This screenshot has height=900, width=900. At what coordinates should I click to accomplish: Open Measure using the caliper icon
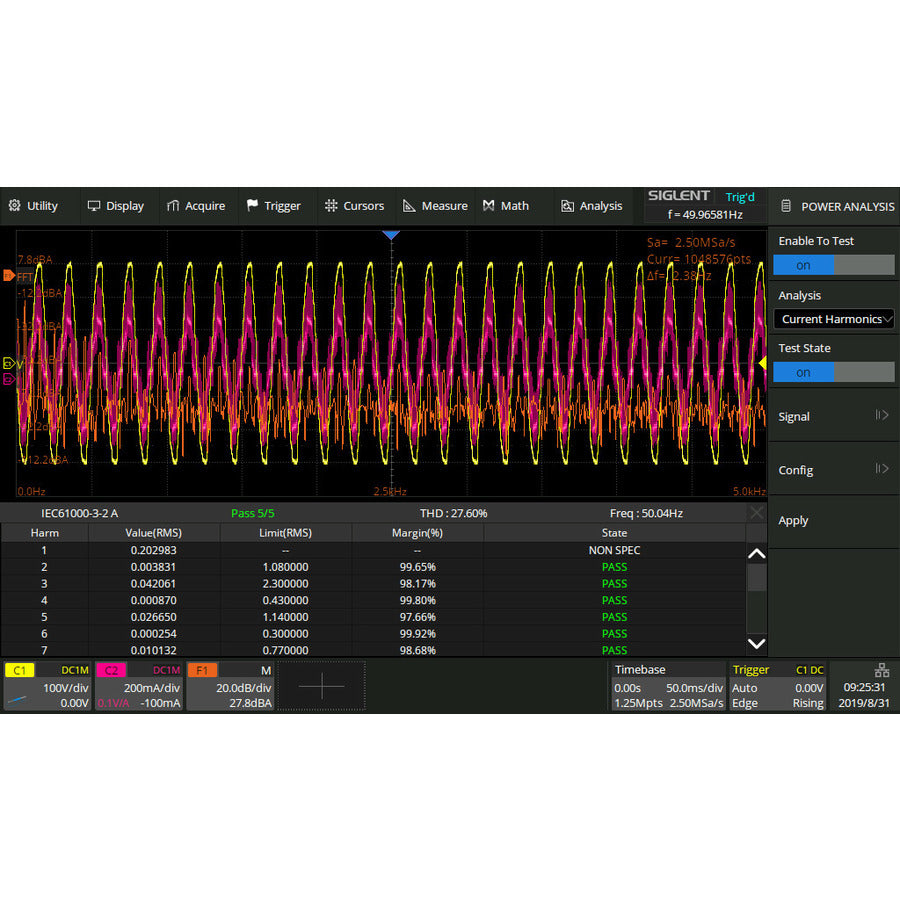pos(410,206)
